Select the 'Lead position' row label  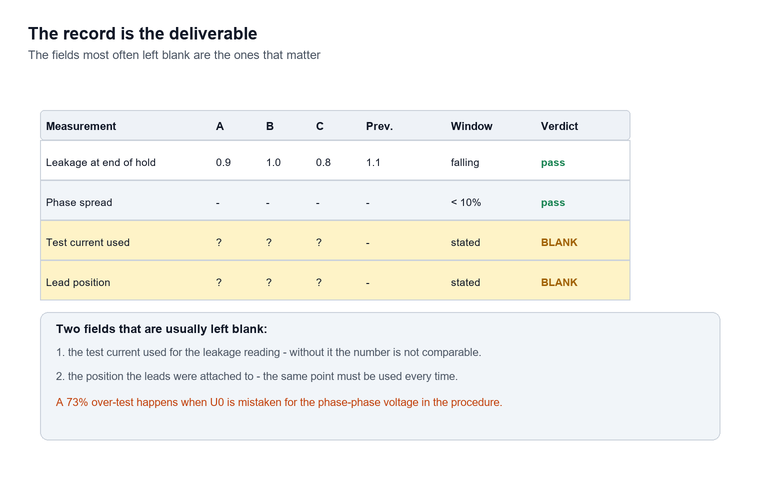pos(78,283)
